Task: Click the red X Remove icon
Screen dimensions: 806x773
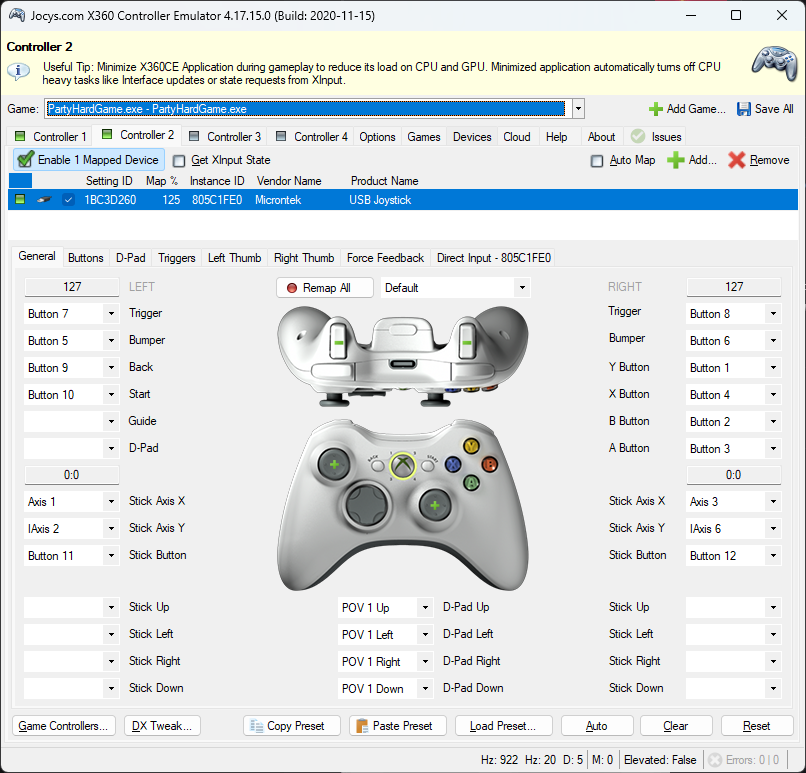Action: pyautogui.click(x=736, y=160)
